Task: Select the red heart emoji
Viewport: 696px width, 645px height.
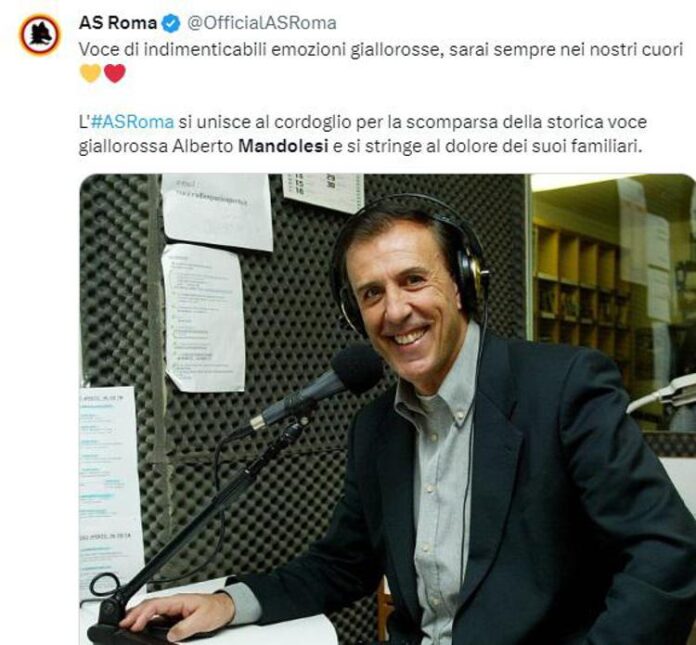Action: 115,73
